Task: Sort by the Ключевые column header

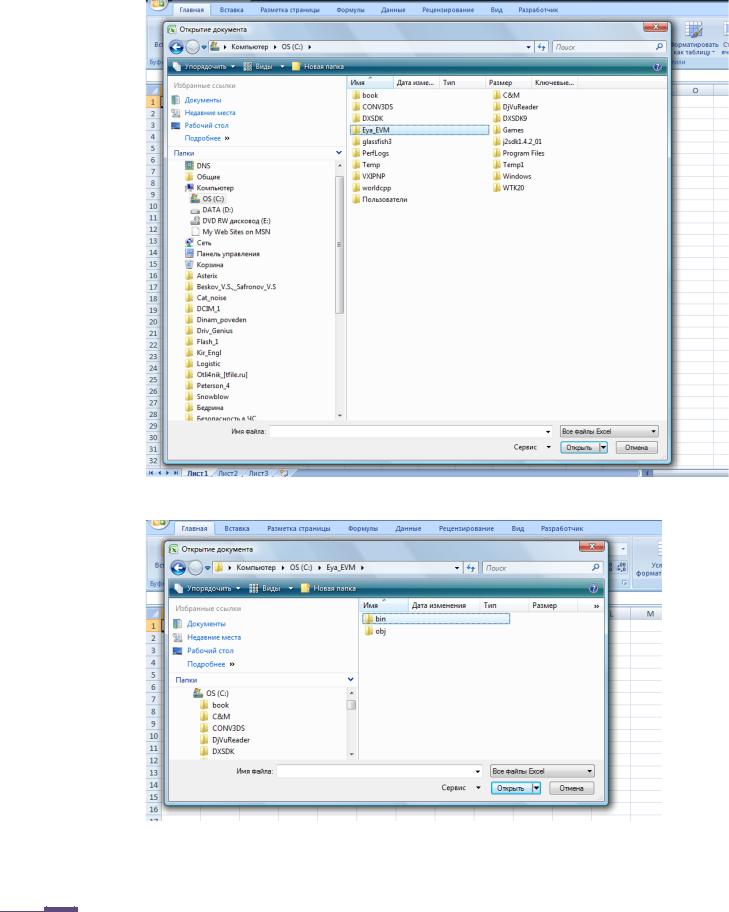Action: [x=553, y=82]
